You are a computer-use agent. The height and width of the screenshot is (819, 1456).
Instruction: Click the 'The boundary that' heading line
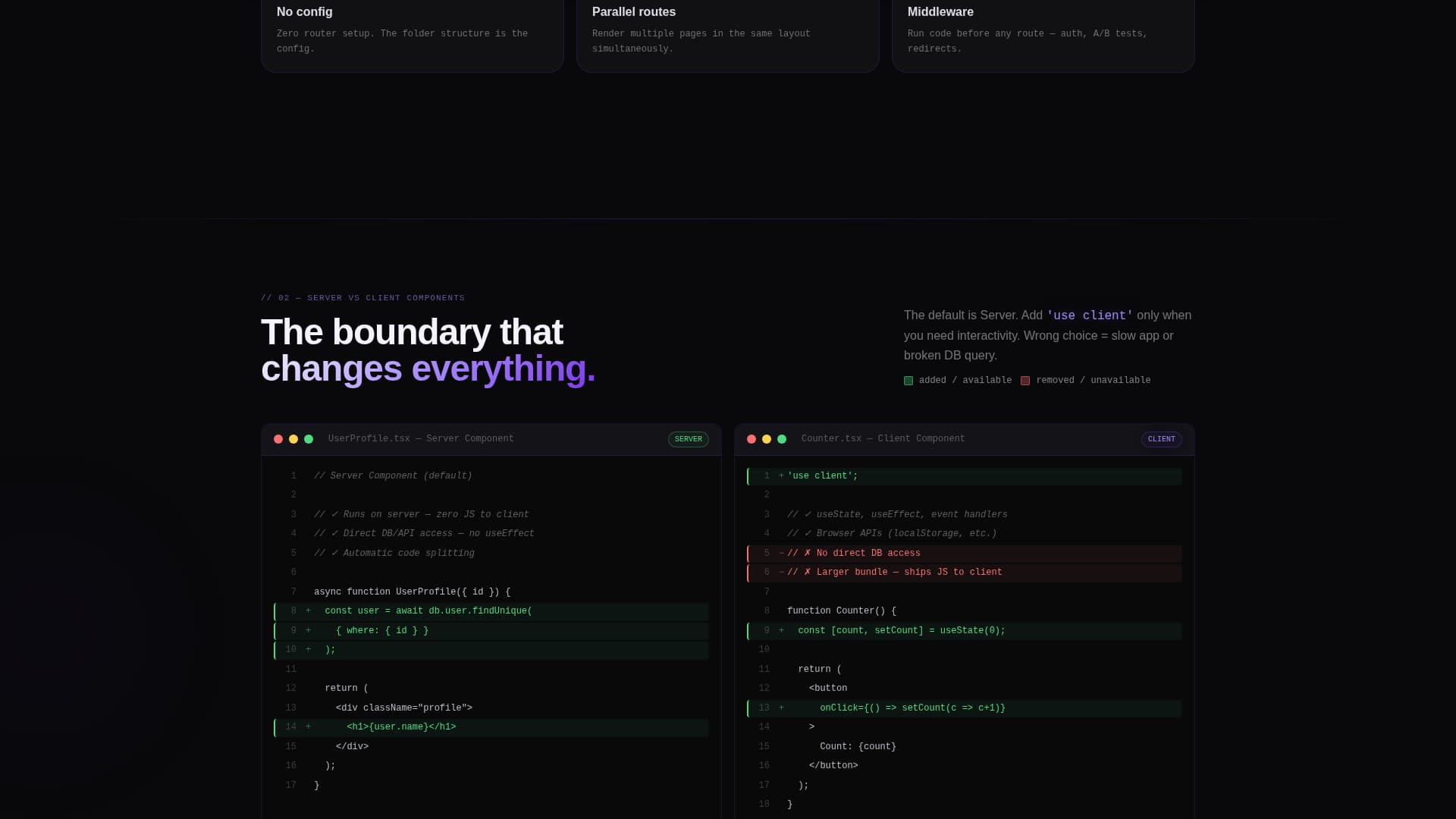(412, 332)
